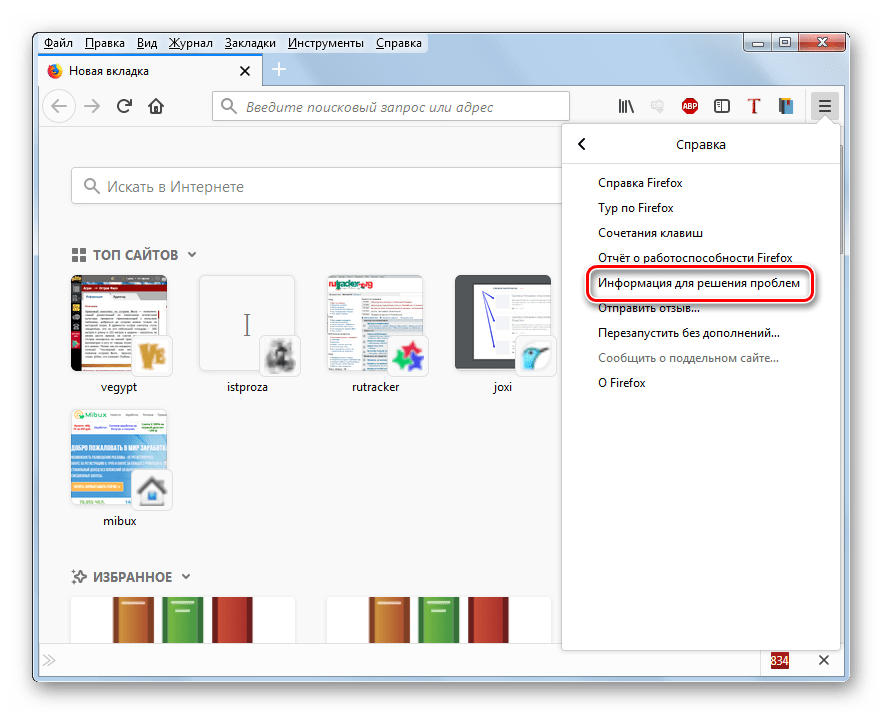883x715 pixels.
Task: Open second ИЗБРАННОЕ card with books
Action: click(x=439, y=619)
